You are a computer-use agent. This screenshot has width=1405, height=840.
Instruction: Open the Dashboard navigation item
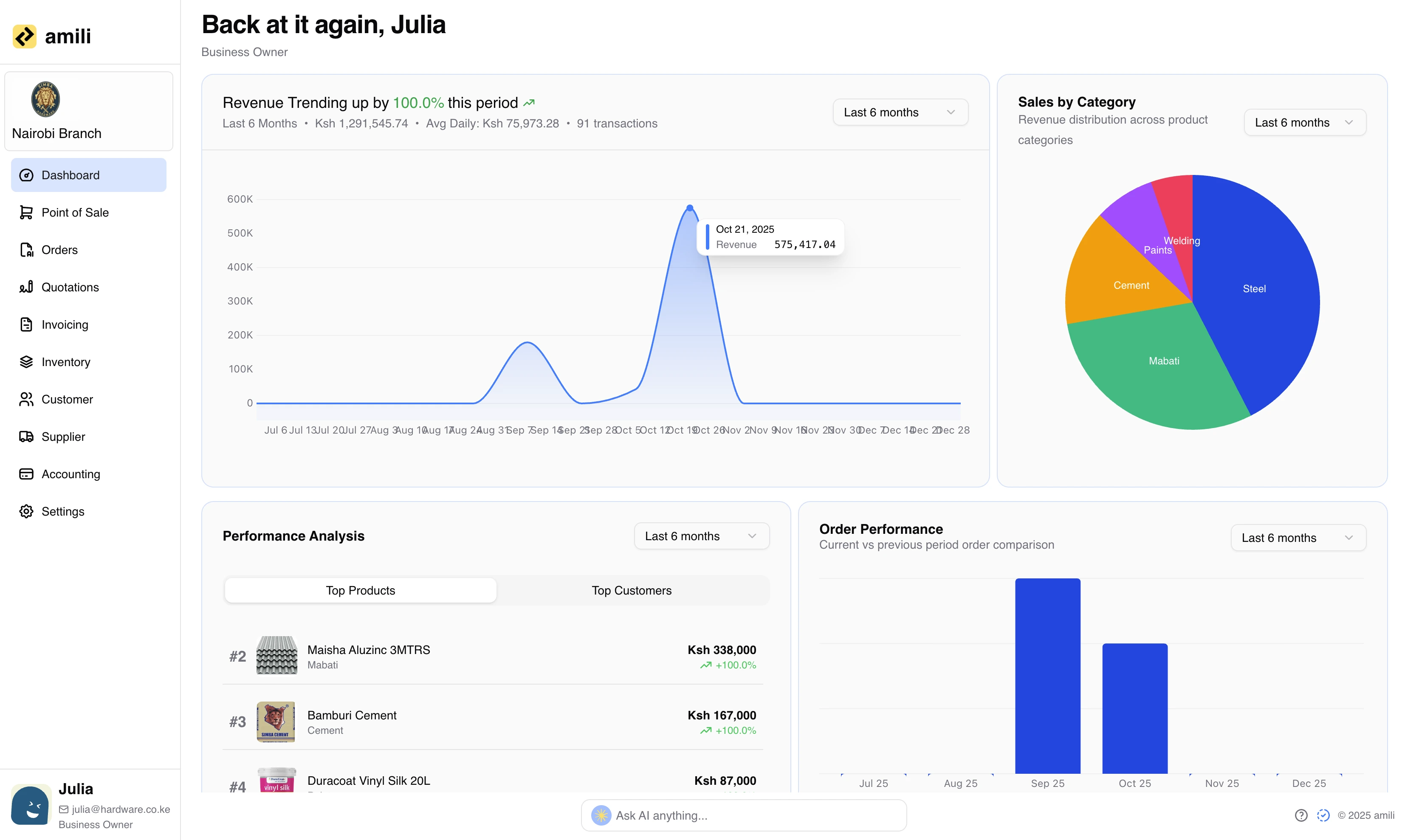click(70, 175)
